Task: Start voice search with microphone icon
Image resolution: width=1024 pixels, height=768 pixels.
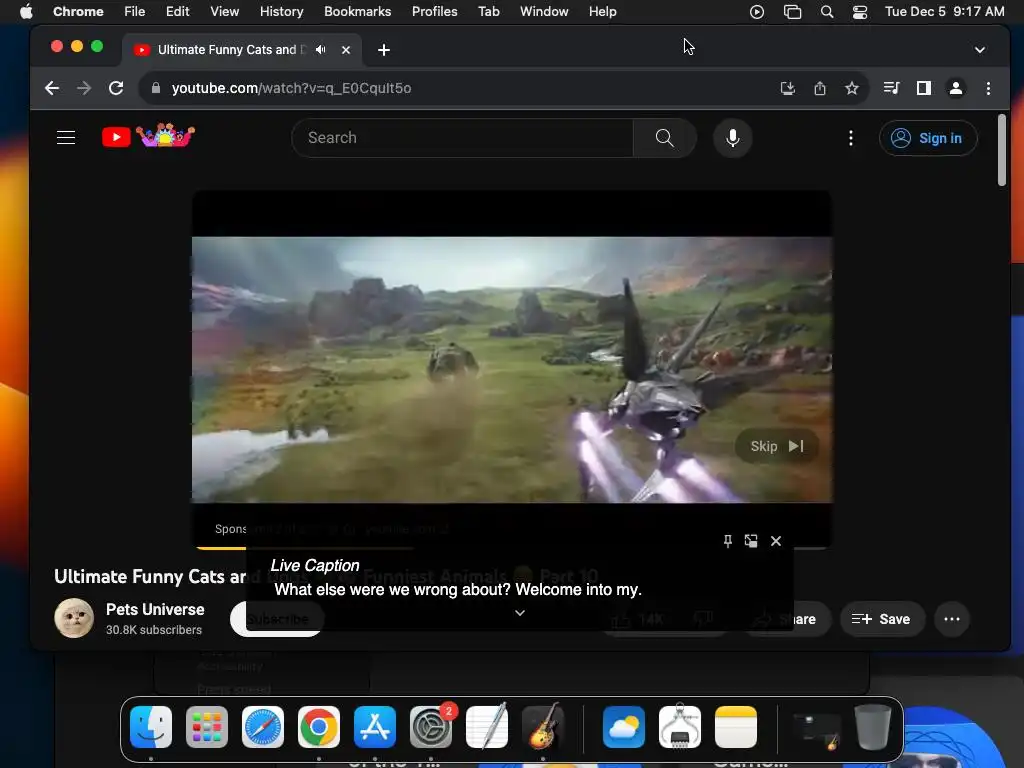Action: pyautogui.click(x=733, y=138)
